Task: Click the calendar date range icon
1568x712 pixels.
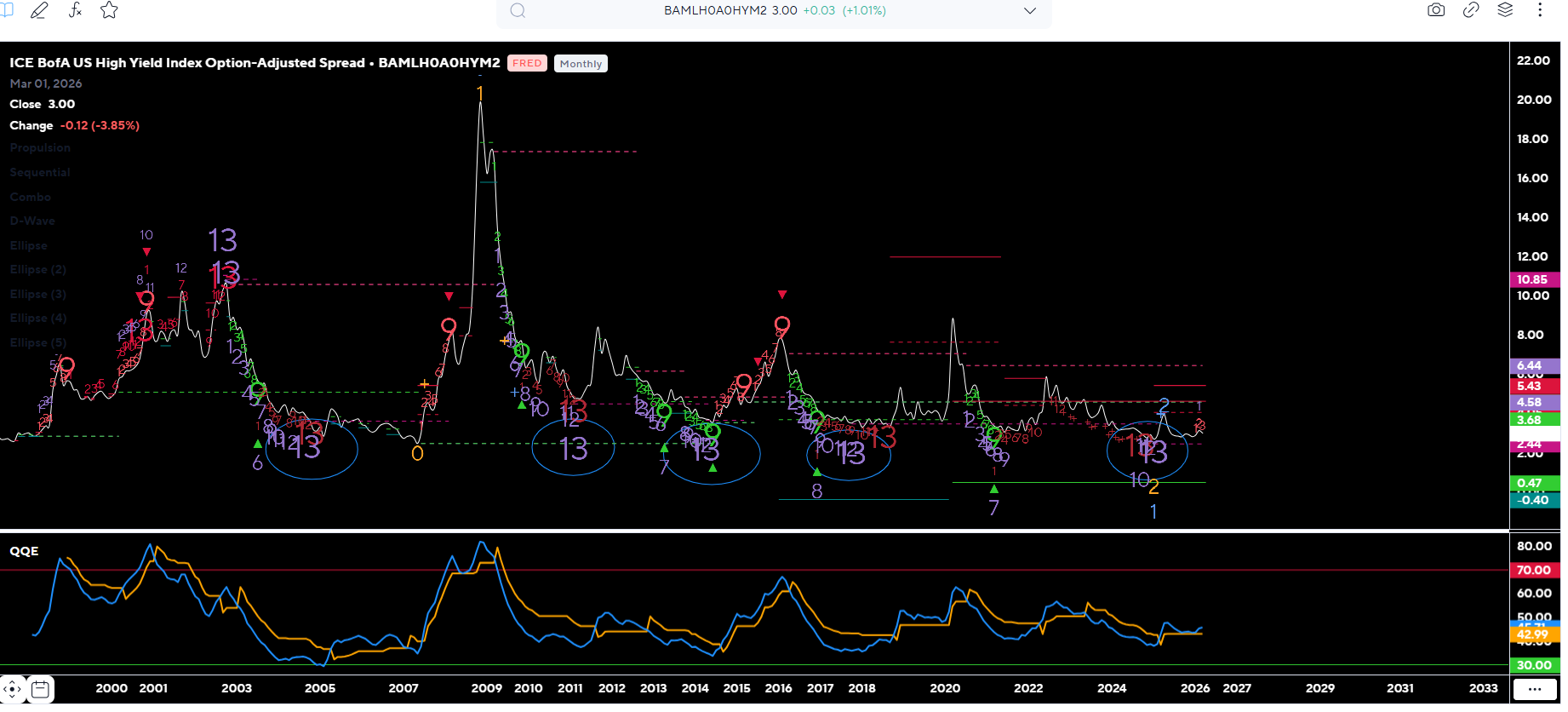Action: [40, 688]
